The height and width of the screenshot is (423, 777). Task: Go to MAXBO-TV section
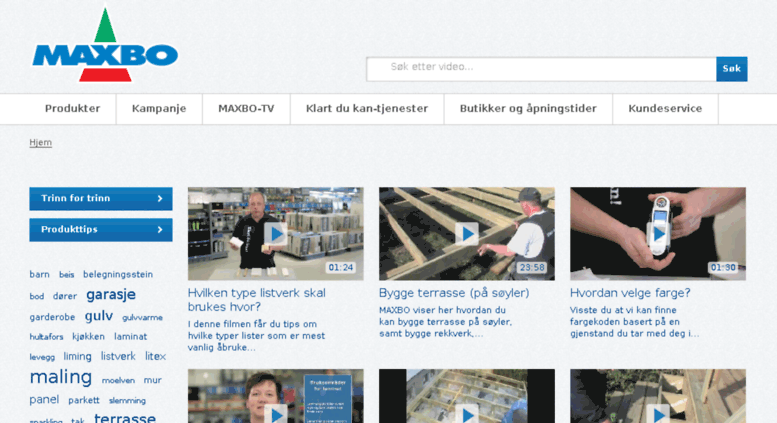246,108
